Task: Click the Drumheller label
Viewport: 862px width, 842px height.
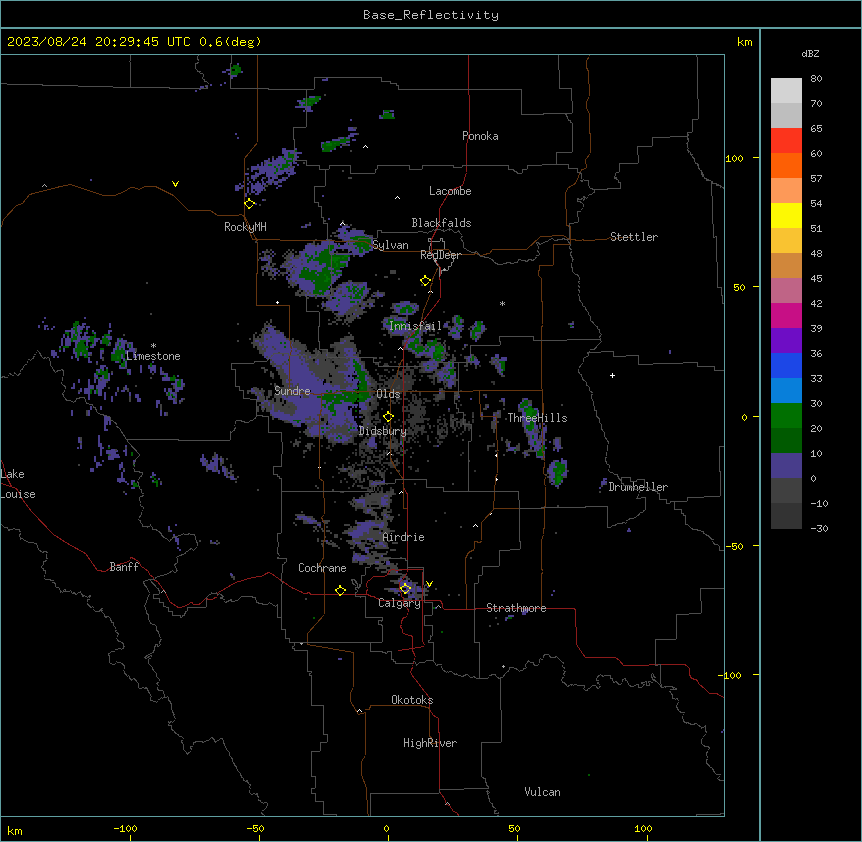Action: click(638, 487)
